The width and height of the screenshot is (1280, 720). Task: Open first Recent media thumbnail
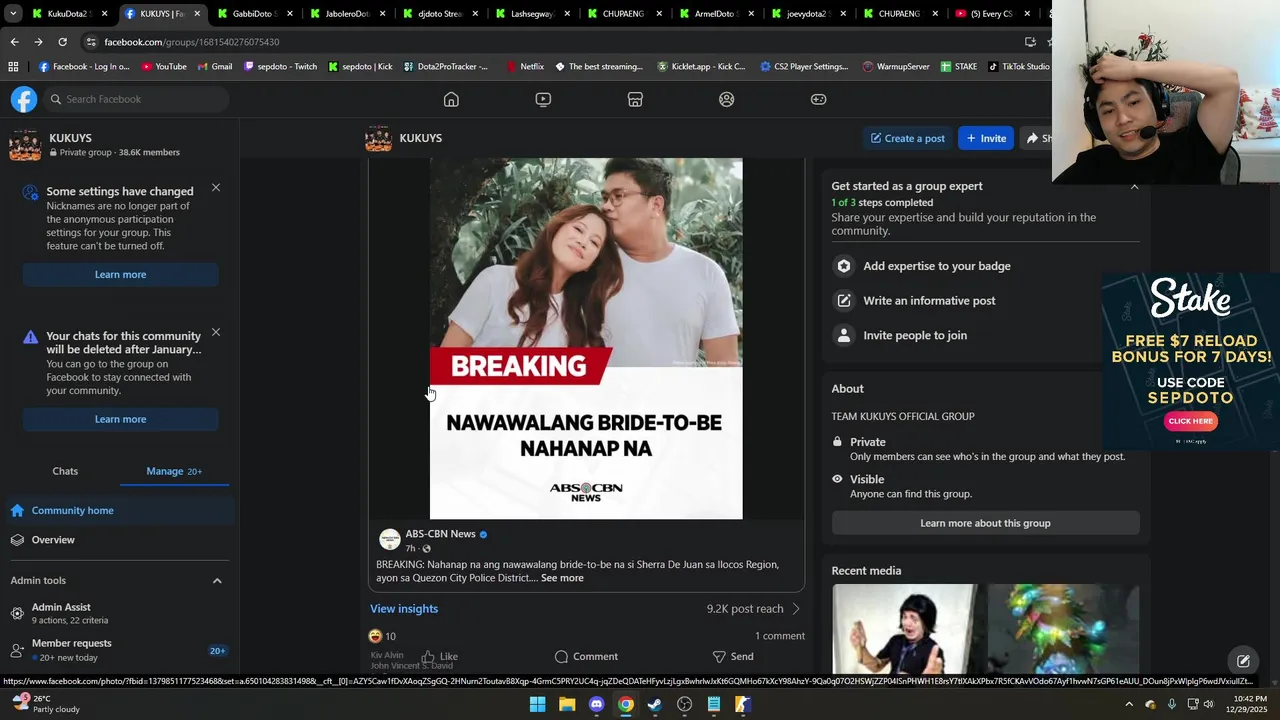click(906, 629)
